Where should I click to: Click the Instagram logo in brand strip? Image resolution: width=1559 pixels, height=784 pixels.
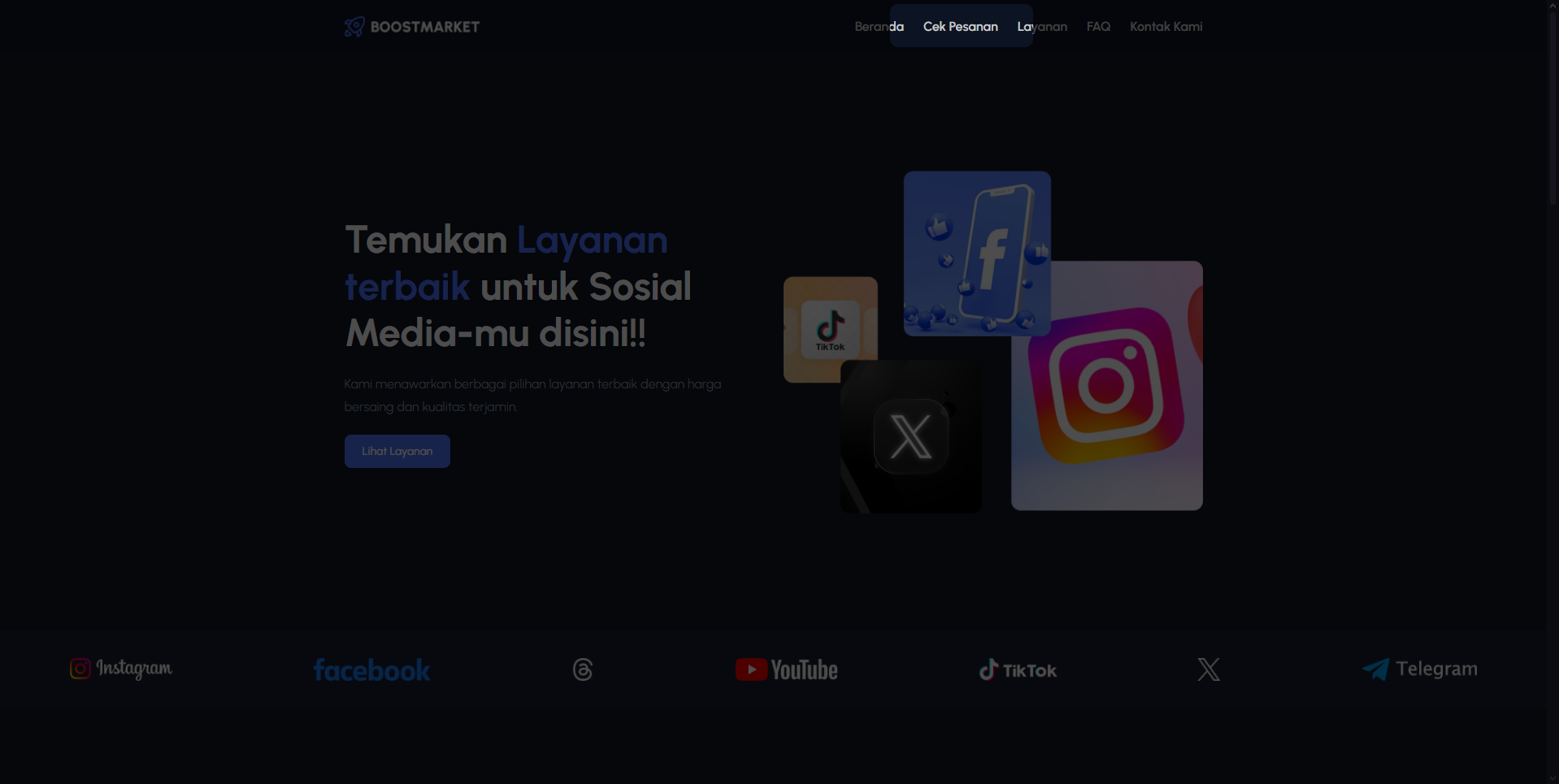(120, 669)
